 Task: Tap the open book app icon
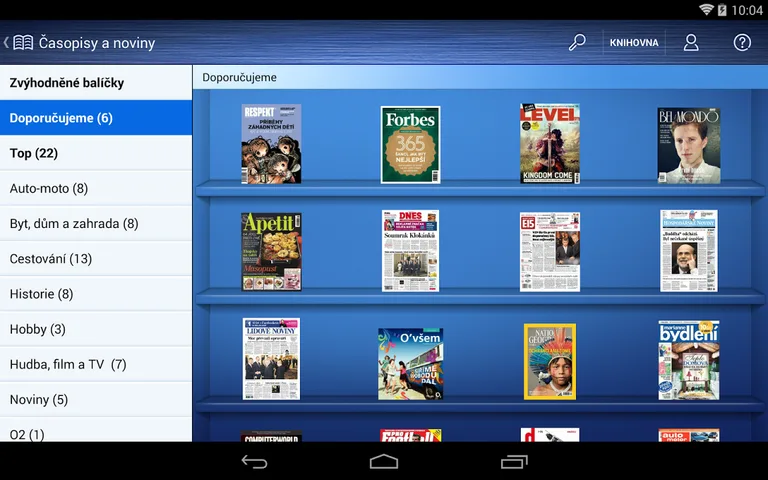click(23, 43)
